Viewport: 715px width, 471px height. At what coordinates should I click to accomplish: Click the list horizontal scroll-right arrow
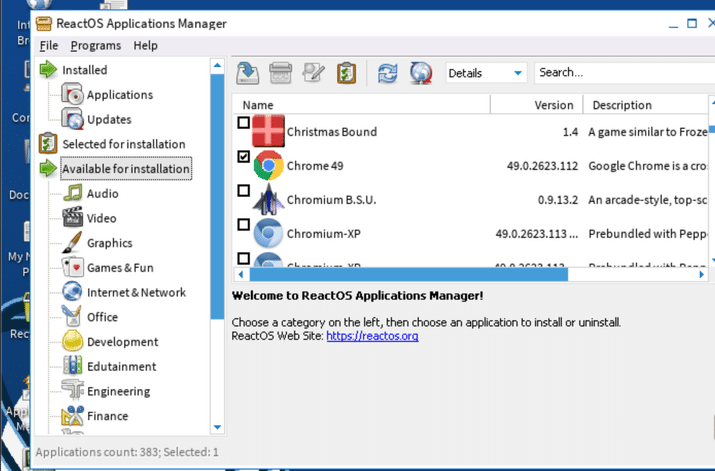(x=701, y=274)
